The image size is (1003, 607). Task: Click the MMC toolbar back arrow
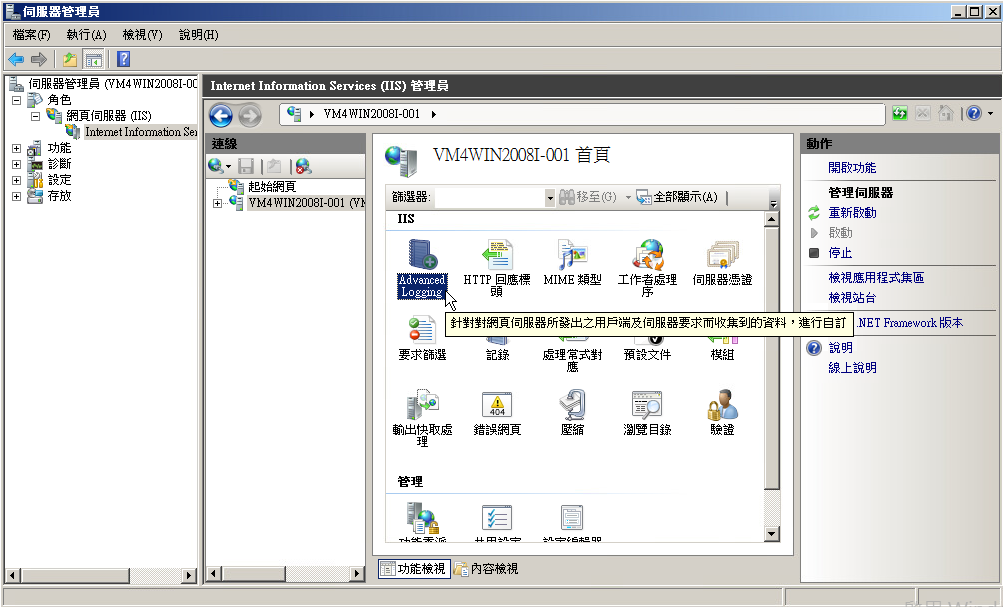click(x=16, y=59)
